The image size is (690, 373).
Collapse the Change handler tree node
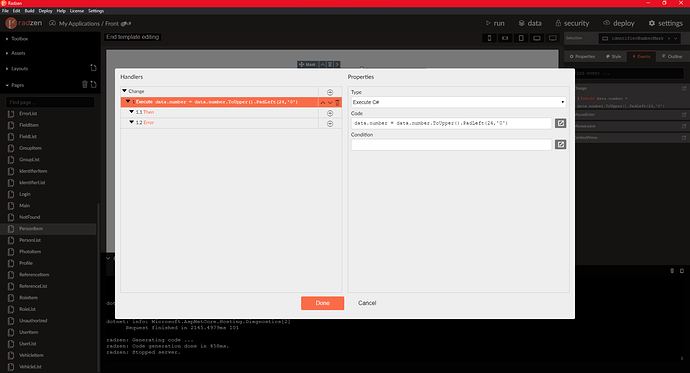click(x=125, y=91)
